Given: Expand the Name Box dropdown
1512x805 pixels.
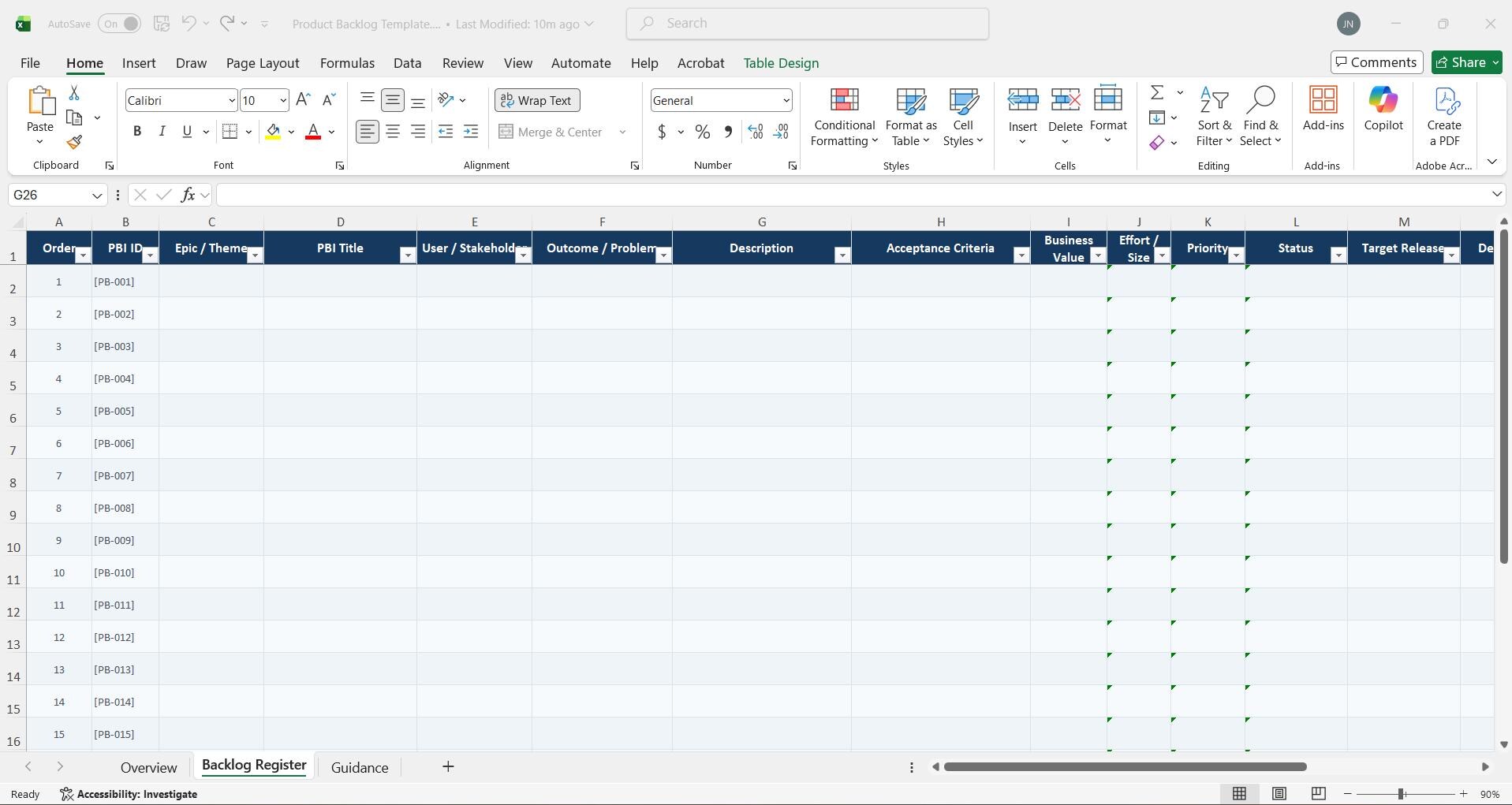Looking at the screenshot, I should click(x=97, y=195).
